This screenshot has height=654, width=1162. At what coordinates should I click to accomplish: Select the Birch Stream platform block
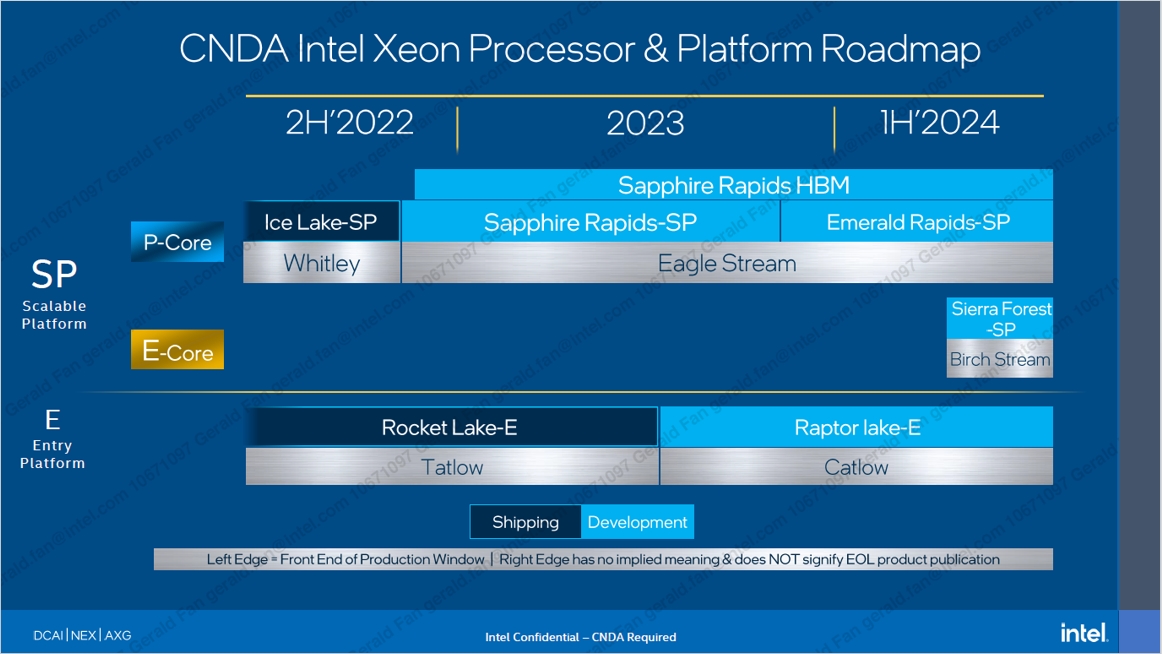click(x=1000, y=359)
